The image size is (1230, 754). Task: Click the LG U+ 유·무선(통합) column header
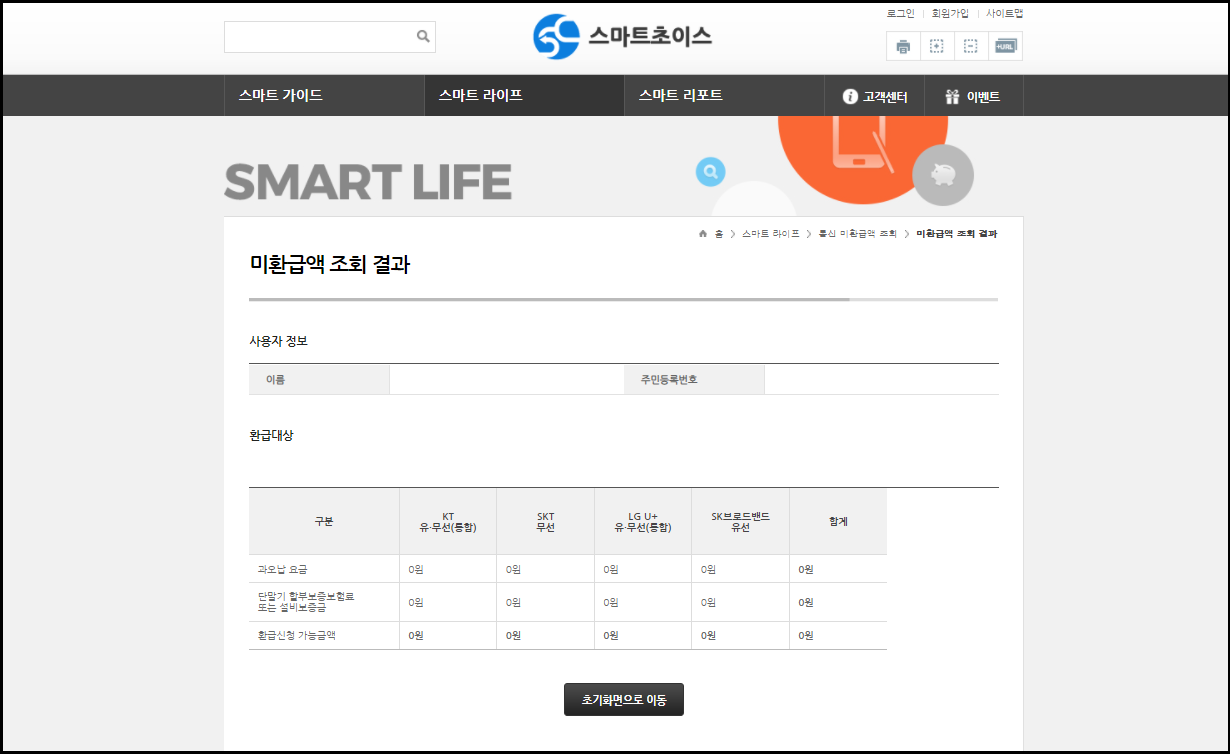[643, 521]
